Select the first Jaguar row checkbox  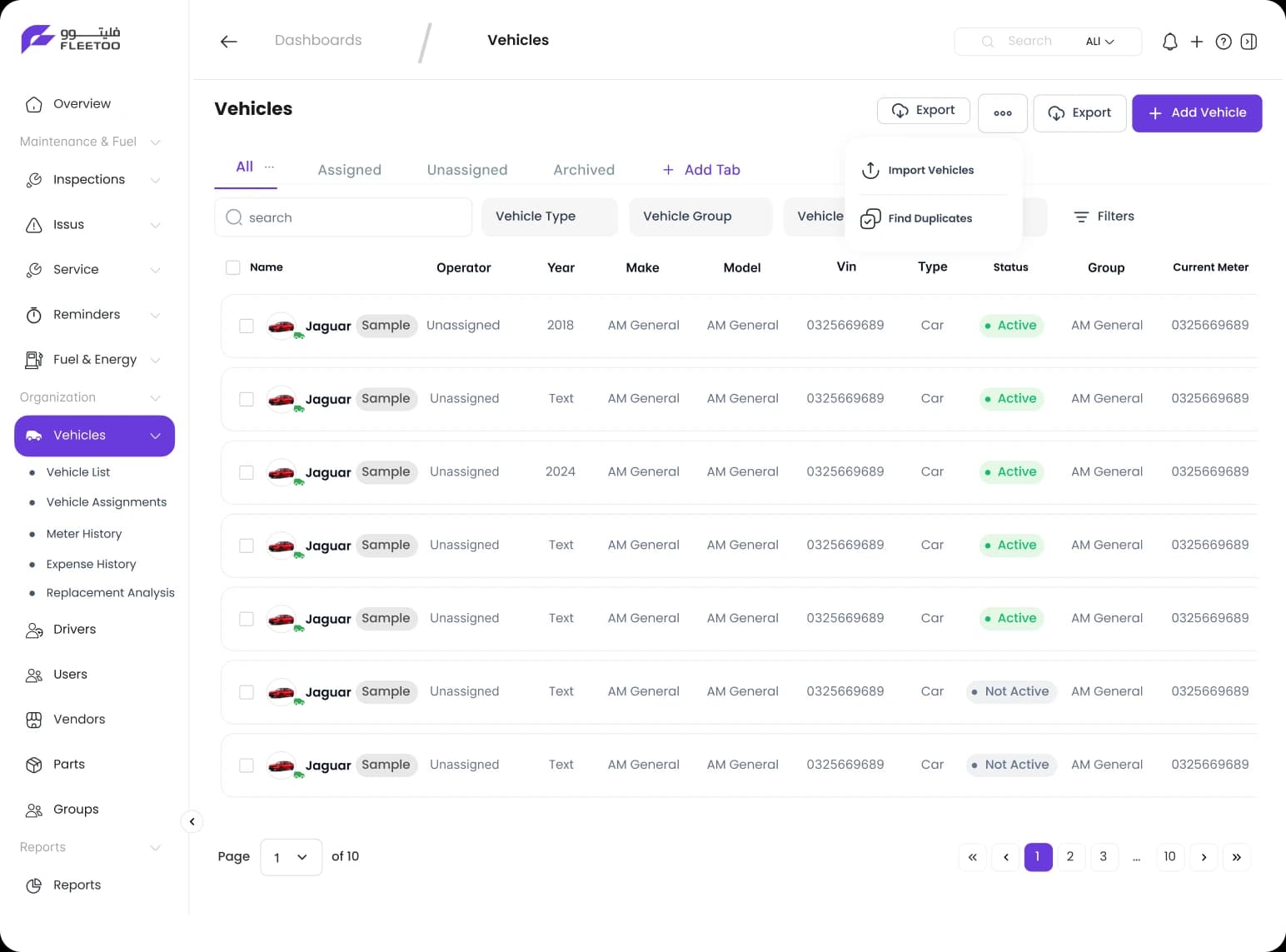coord(247,326)
